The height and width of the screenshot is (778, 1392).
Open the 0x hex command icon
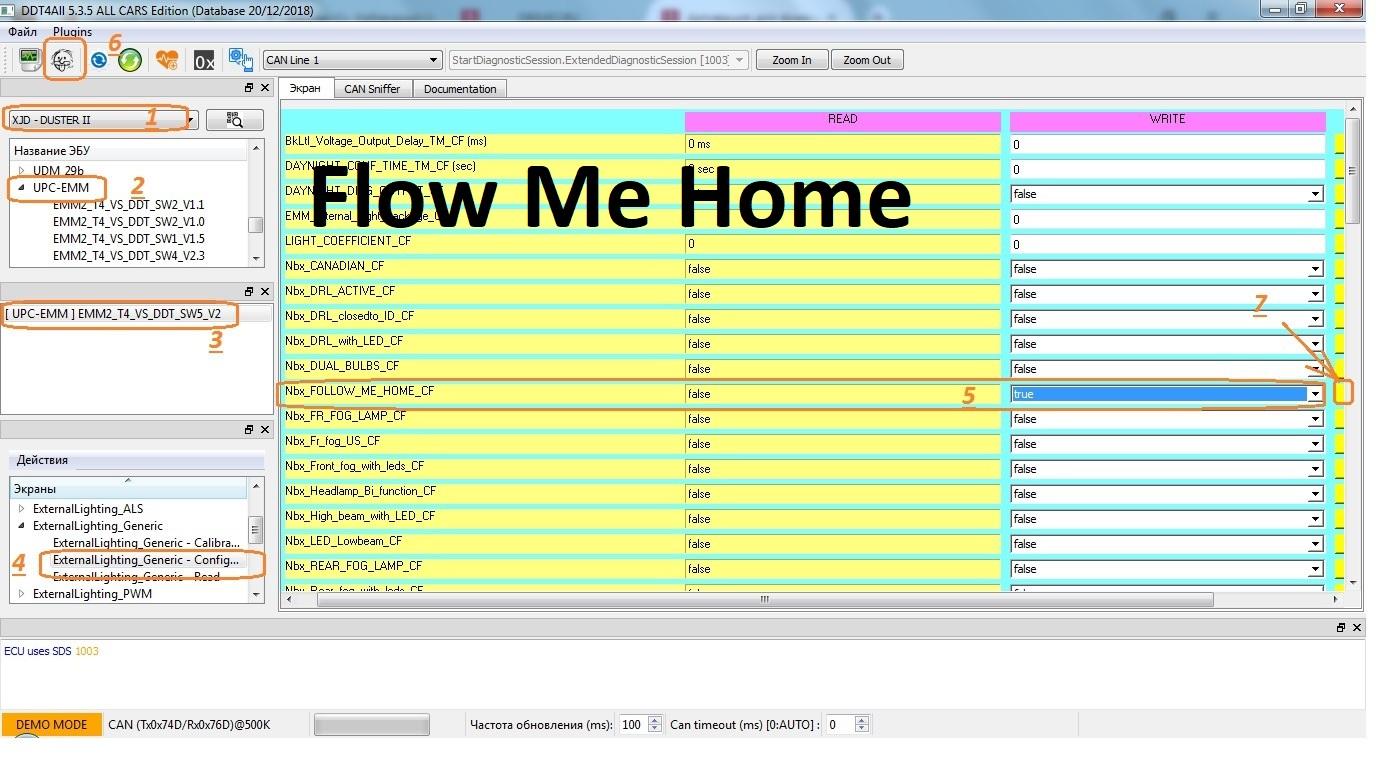pos(204,60)
